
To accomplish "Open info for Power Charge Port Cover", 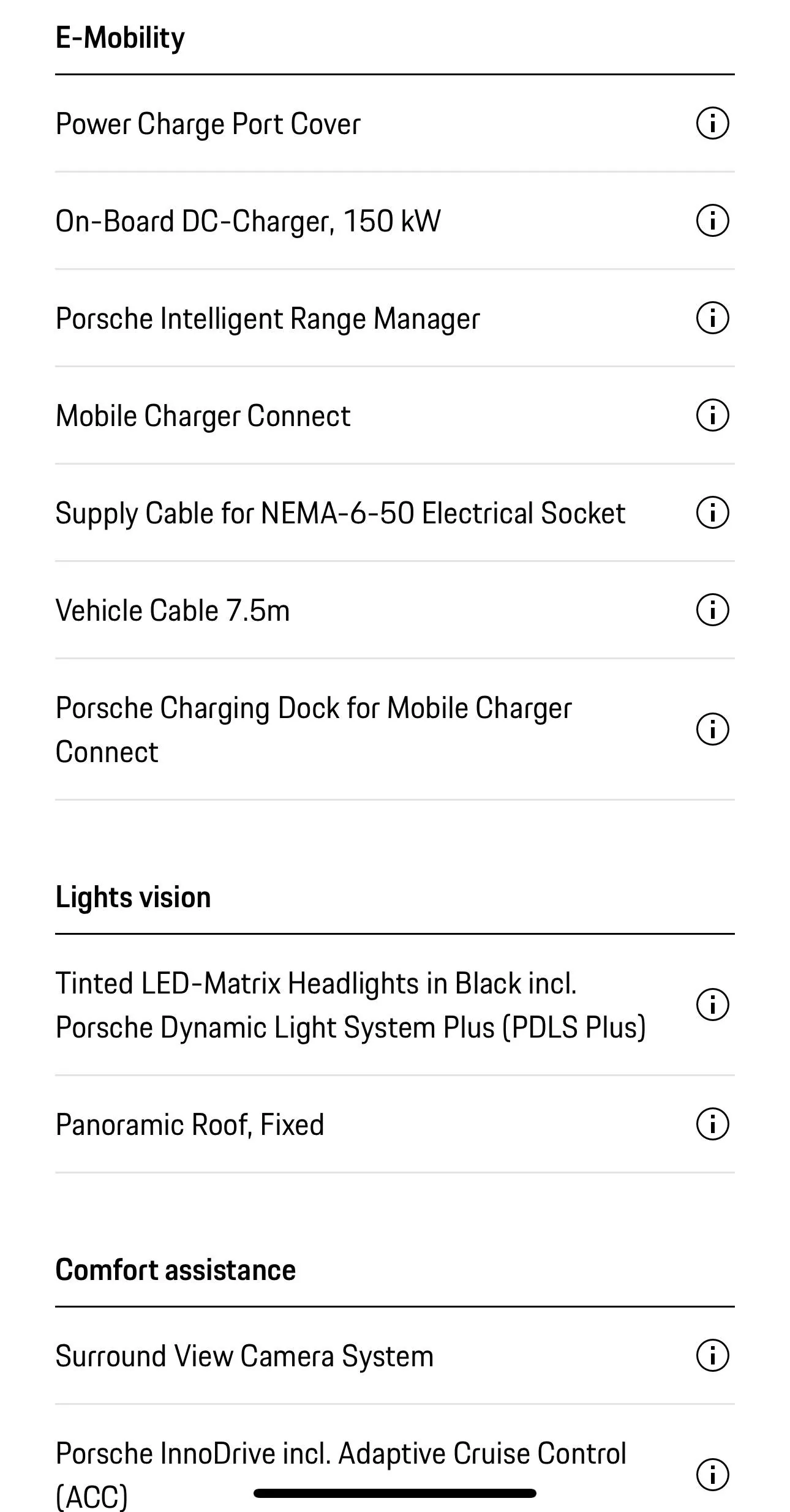I will [x=712, y=124].
